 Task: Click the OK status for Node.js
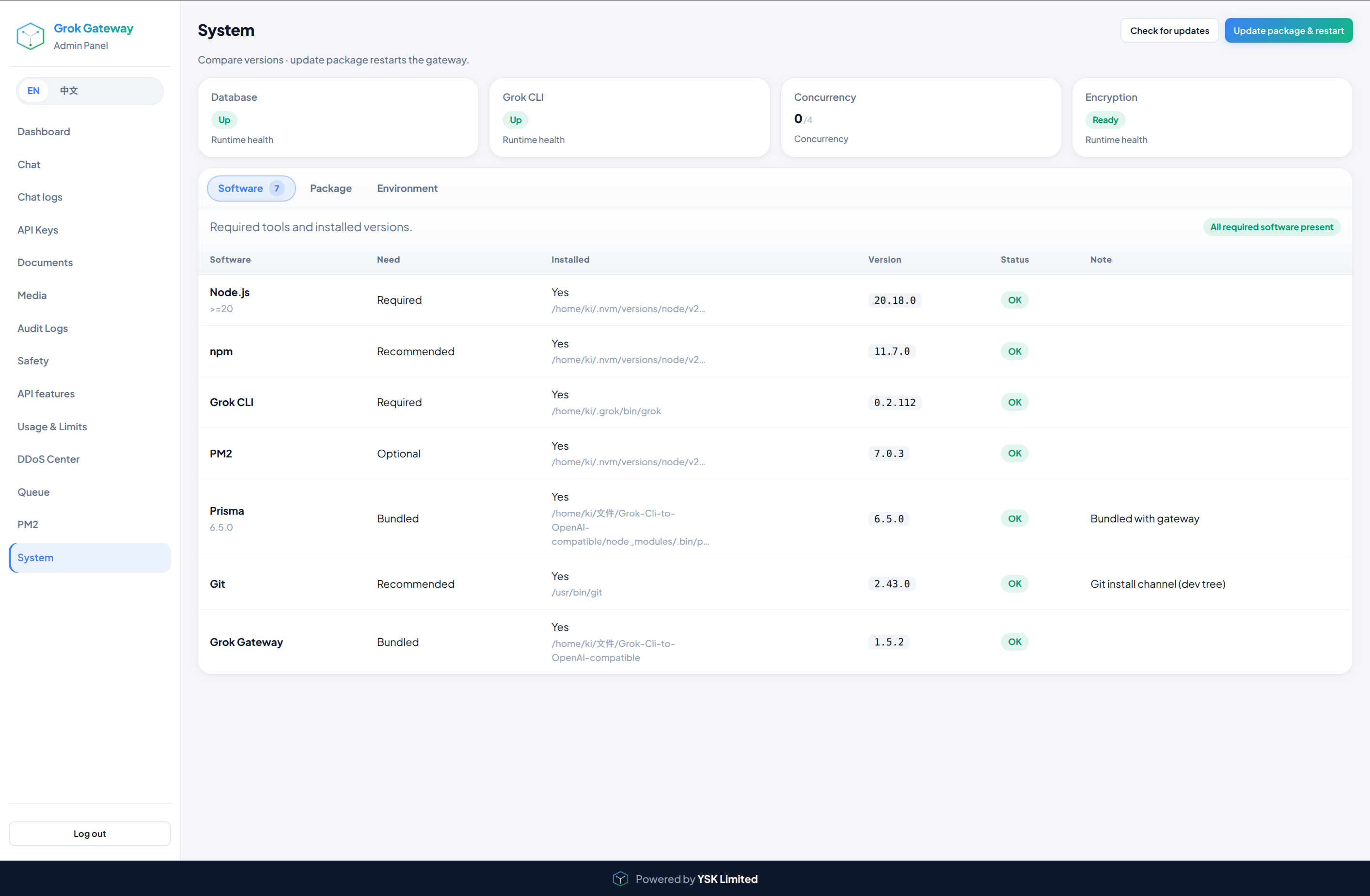pos(1015,300)
